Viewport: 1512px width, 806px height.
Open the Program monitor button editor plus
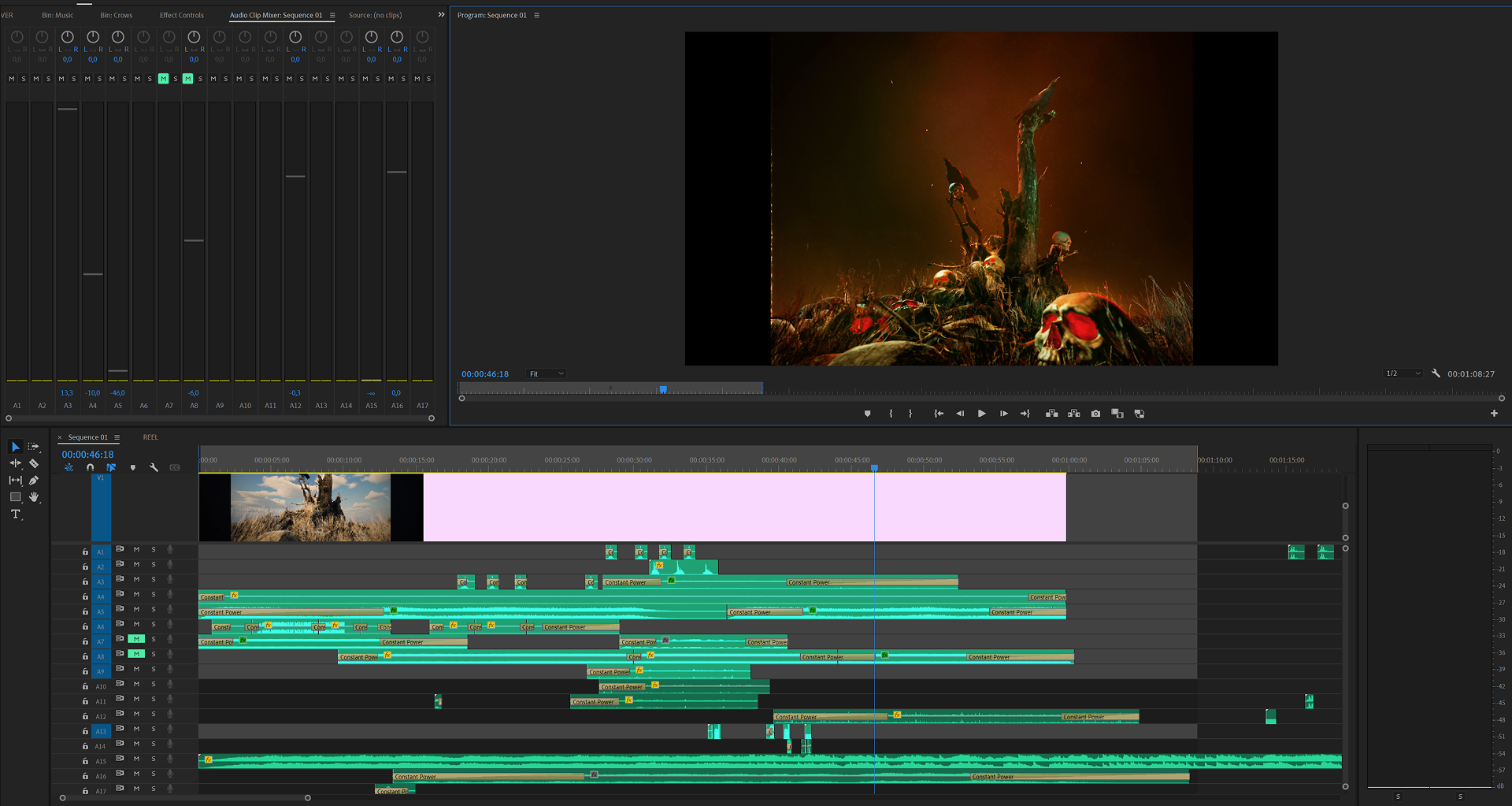(1494, 414)
